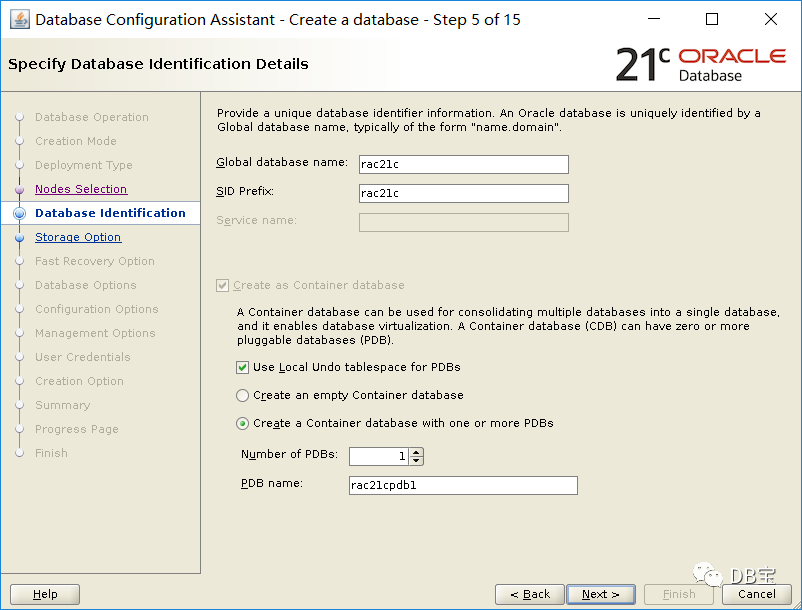802x610 pixels.
Task: Open the Nodes Selection step link
Action: pyautogui.click(x=81, y=189)
